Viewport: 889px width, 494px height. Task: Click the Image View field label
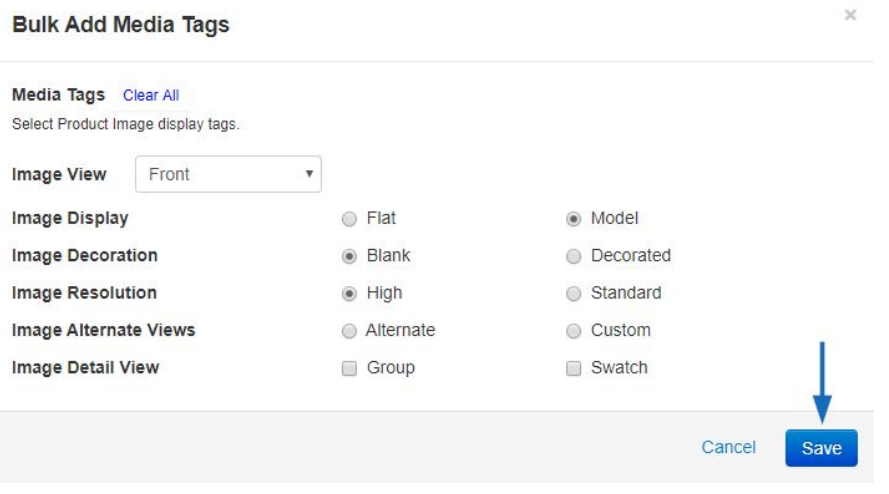(59, 174)
